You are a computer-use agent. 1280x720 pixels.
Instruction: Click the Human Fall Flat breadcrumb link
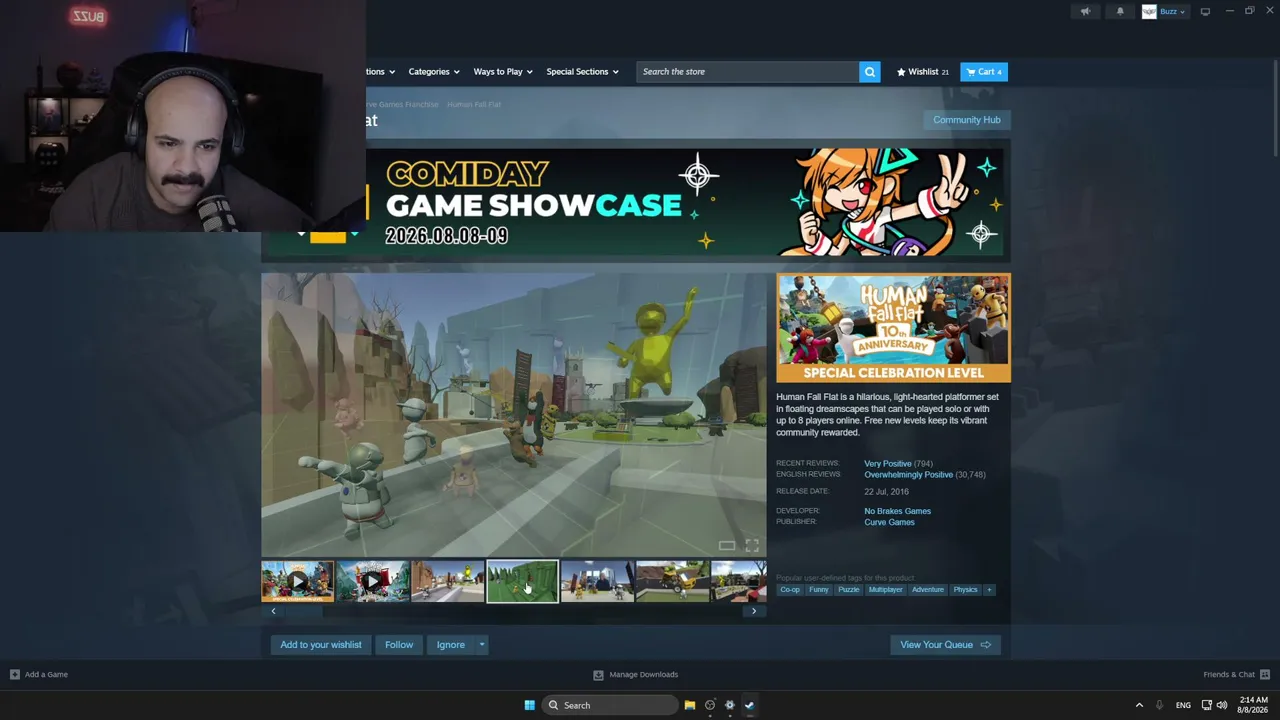point(474,104)
